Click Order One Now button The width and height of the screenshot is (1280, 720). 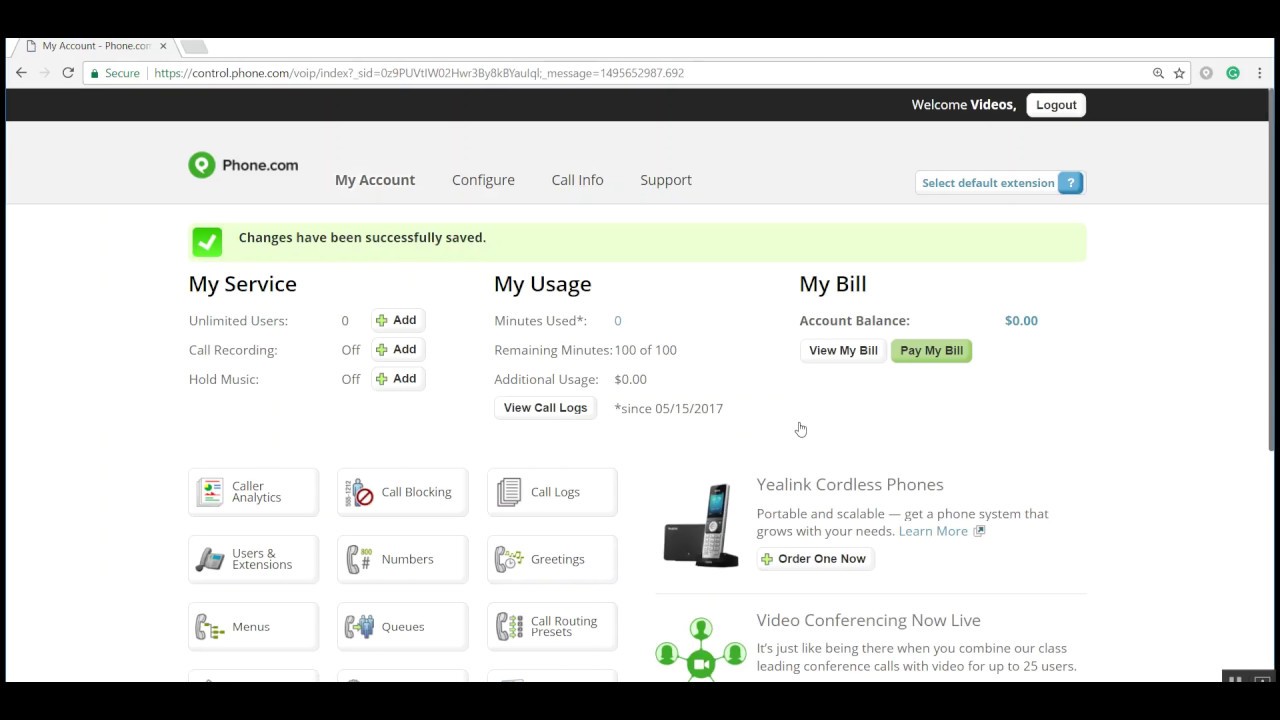815,559
